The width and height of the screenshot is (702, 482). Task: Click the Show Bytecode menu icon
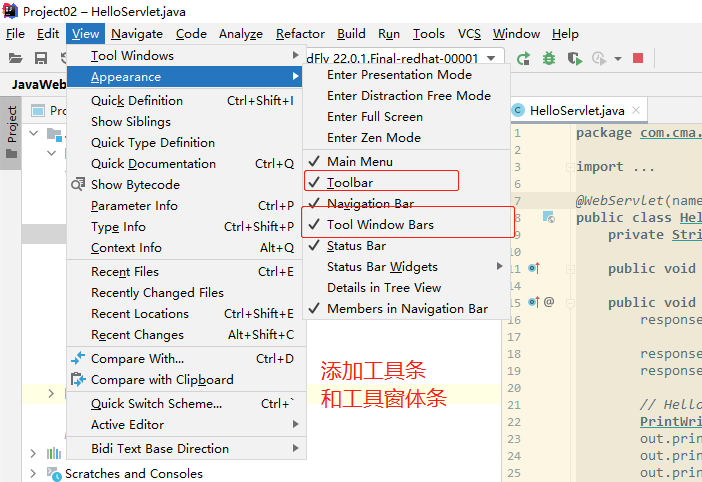coord(78,184)
